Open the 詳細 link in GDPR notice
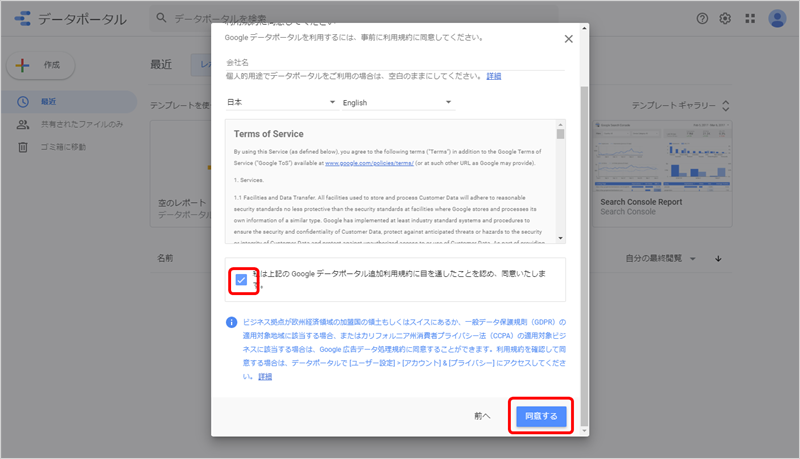The image size is (800, 459). point(265,376)
